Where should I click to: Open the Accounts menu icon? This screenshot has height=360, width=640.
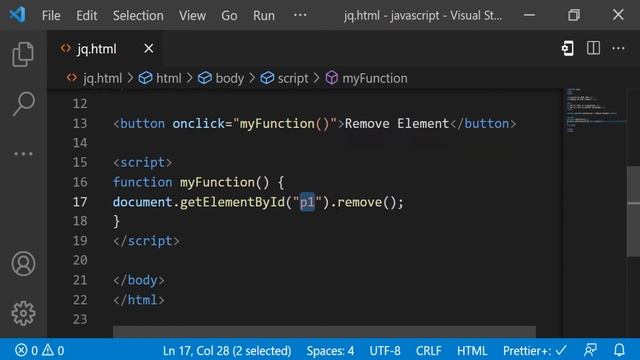[23, 264]
